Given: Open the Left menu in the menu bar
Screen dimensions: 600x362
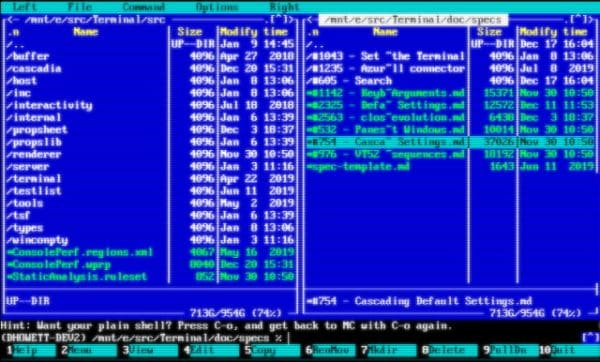Looking at the screenshot, I should 25,7.
